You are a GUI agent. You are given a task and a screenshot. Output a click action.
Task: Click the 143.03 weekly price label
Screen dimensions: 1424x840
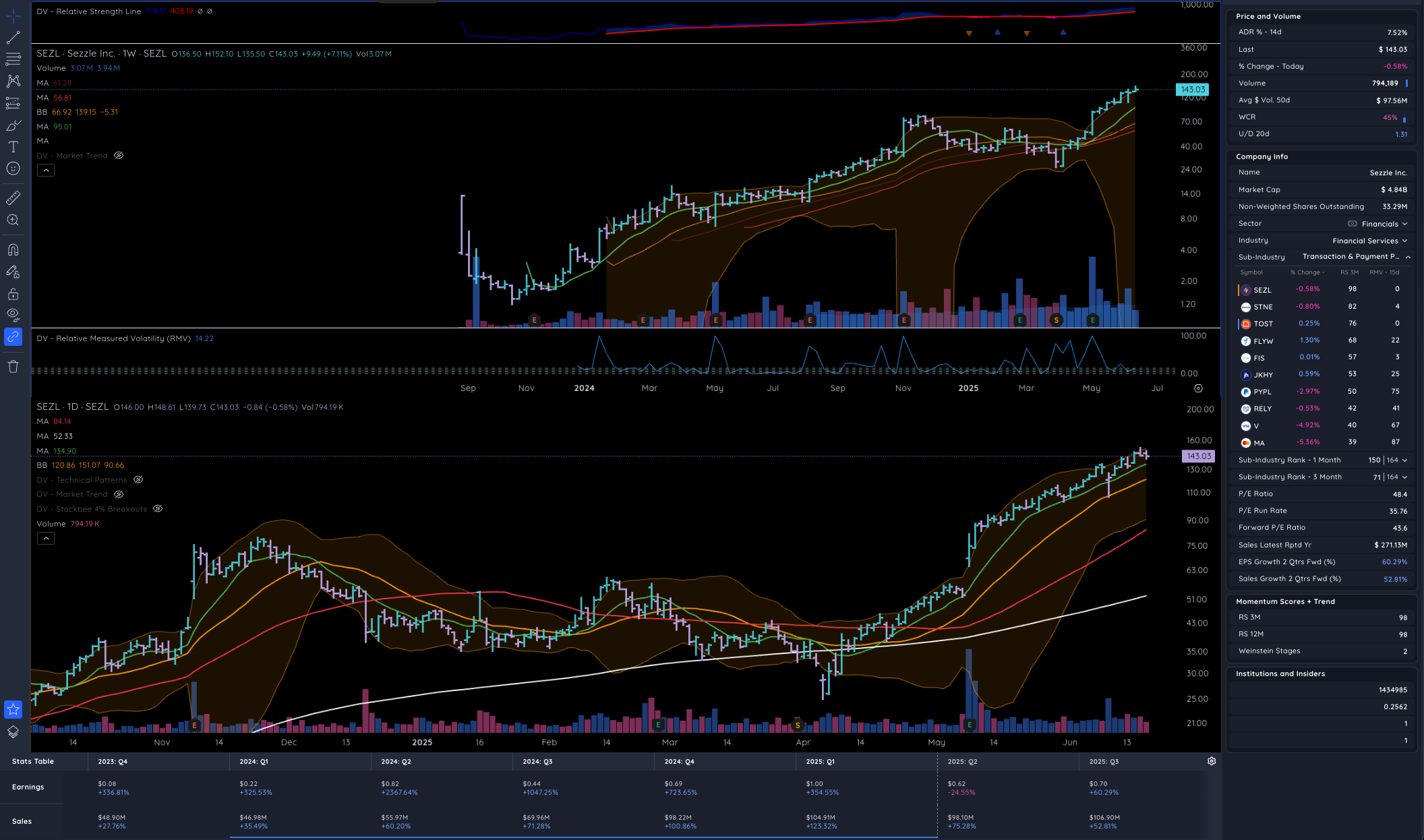coord(1192,90)
